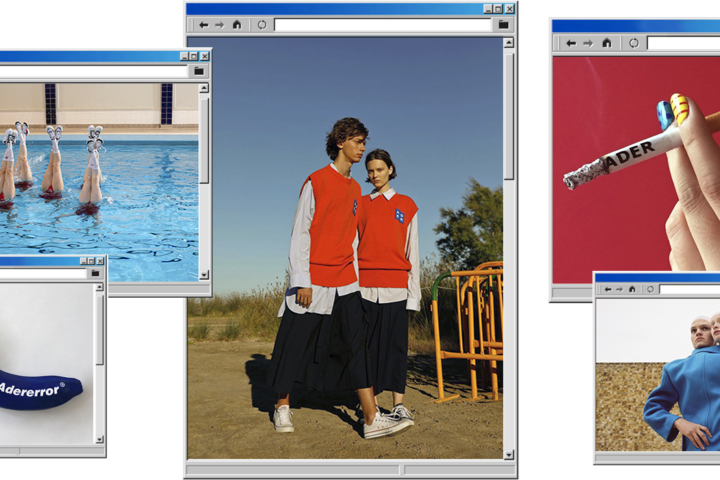Click Home icon in blue coat window
The image size is (720, 480).
click(x=632, y=289)
